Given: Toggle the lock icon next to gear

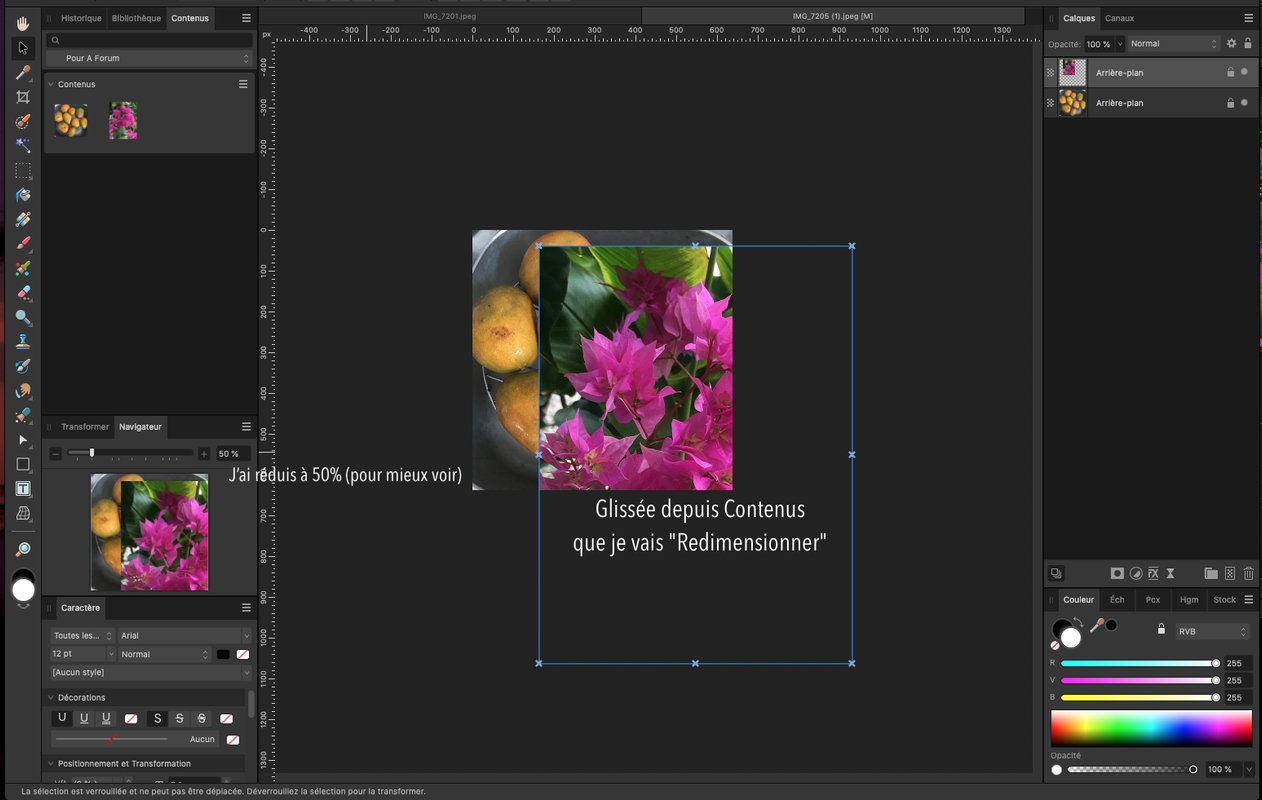Looking at the screenshot, I should click(x=1248, y=44).
